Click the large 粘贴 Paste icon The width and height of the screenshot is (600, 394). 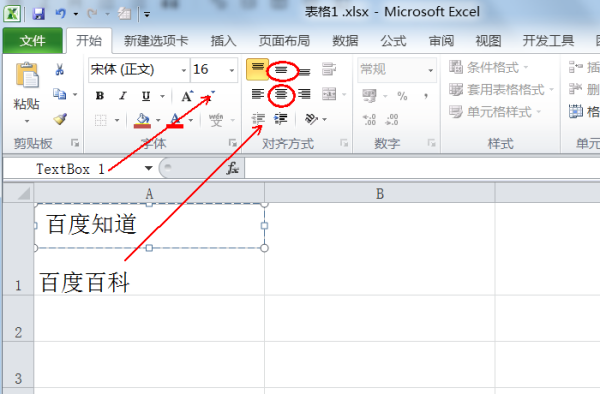pyautogui.click(x=27, y=75)
